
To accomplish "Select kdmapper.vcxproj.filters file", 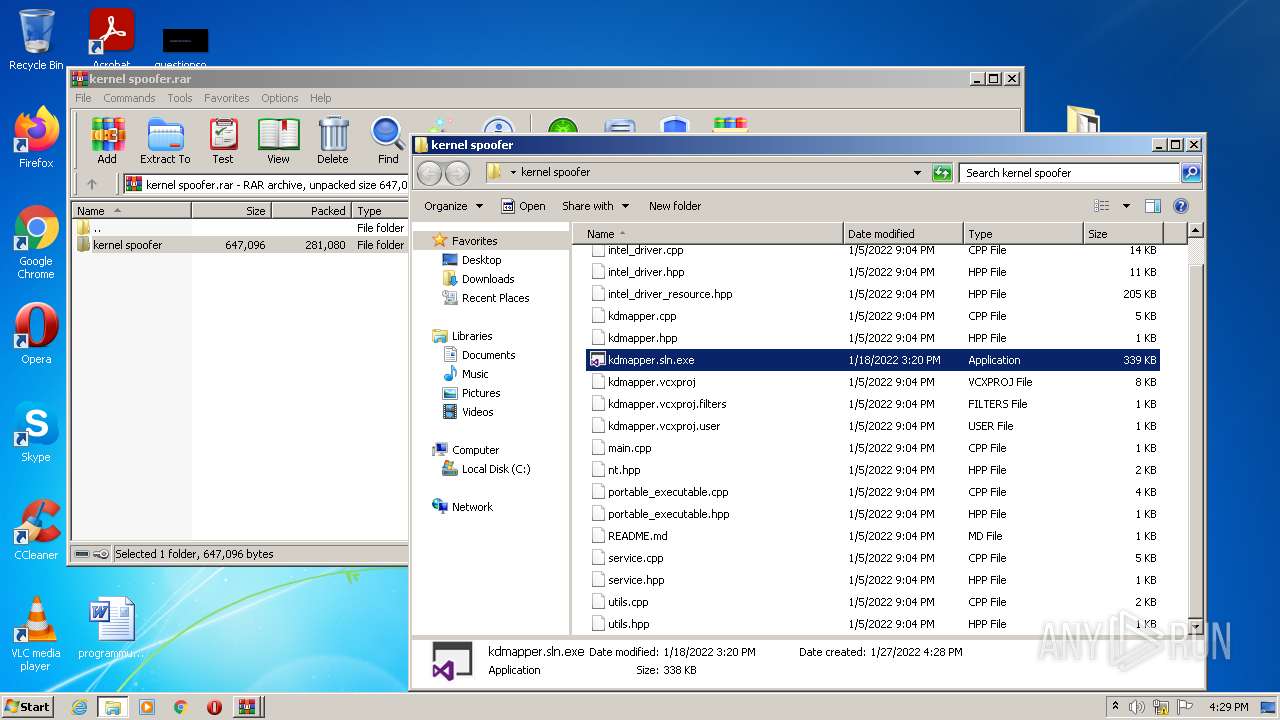I will (x=873, y=404).
